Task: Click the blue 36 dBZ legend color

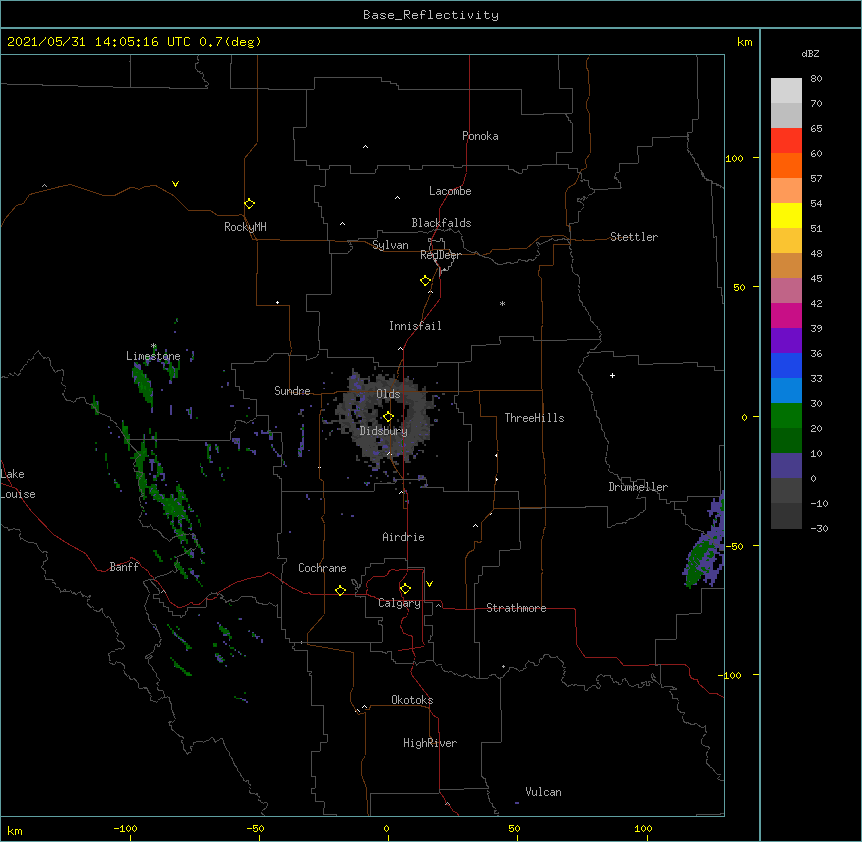Action: [786, 365]
